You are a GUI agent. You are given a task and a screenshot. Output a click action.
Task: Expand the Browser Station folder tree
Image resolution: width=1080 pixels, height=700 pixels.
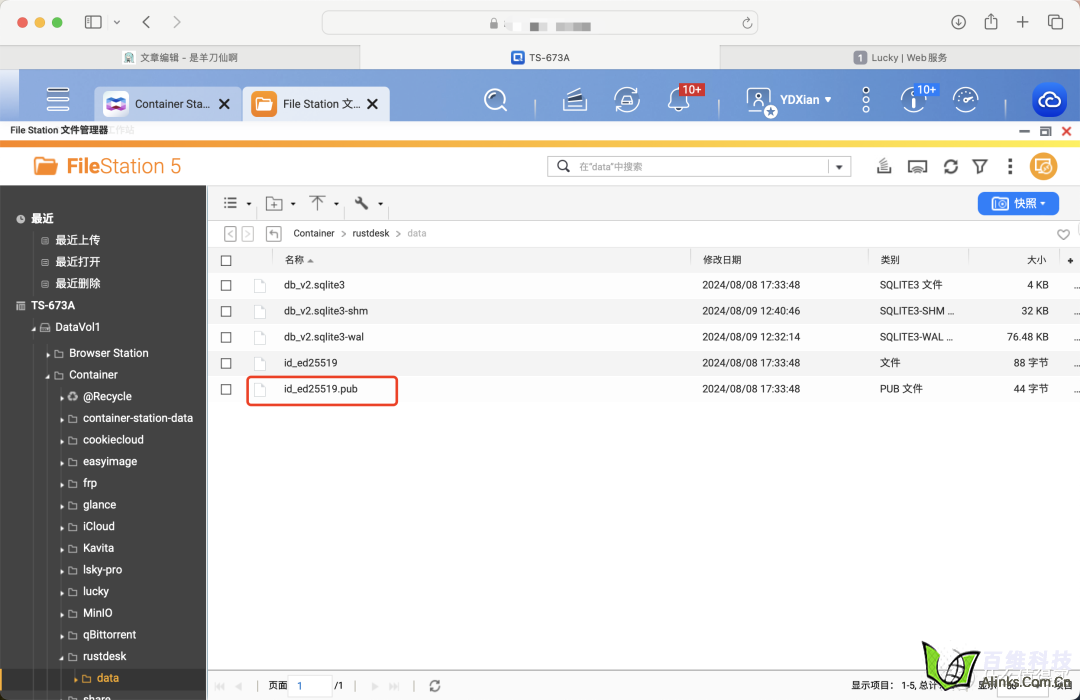click(x=48, y=354)
